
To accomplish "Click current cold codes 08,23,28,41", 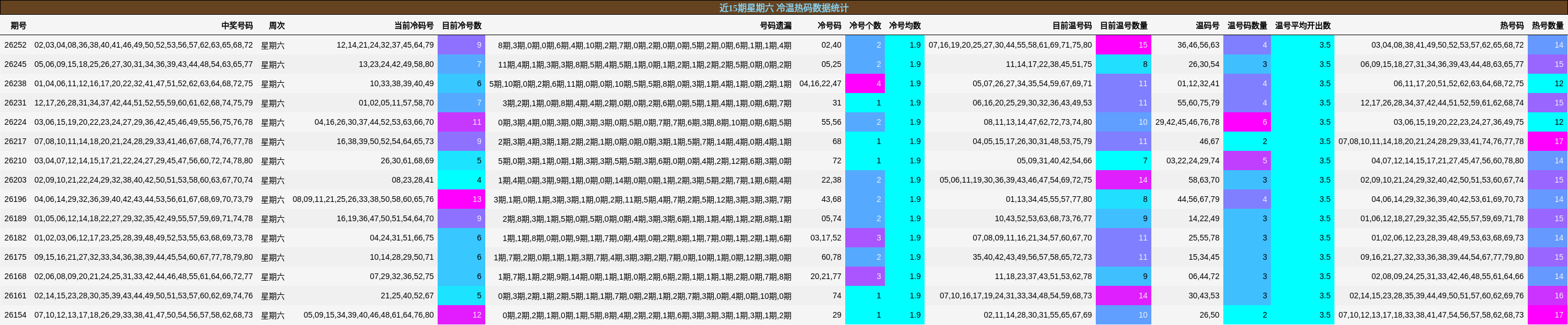I will pyautogui.click(x=413, y=180).
